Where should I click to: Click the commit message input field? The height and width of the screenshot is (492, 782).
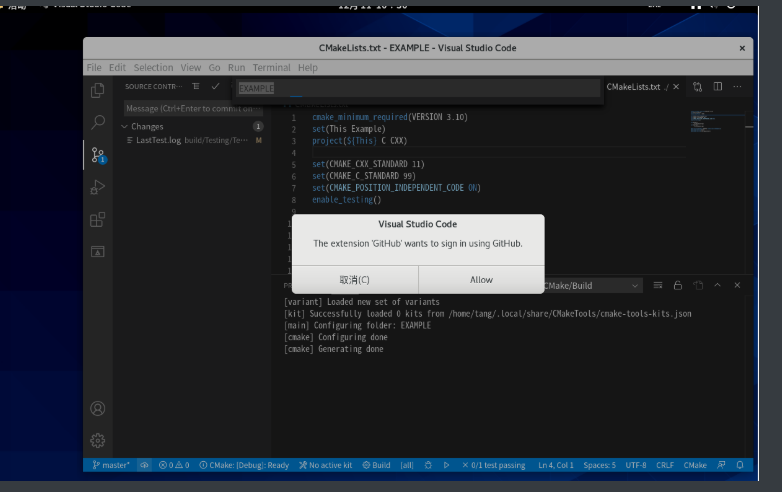[193, 108]
